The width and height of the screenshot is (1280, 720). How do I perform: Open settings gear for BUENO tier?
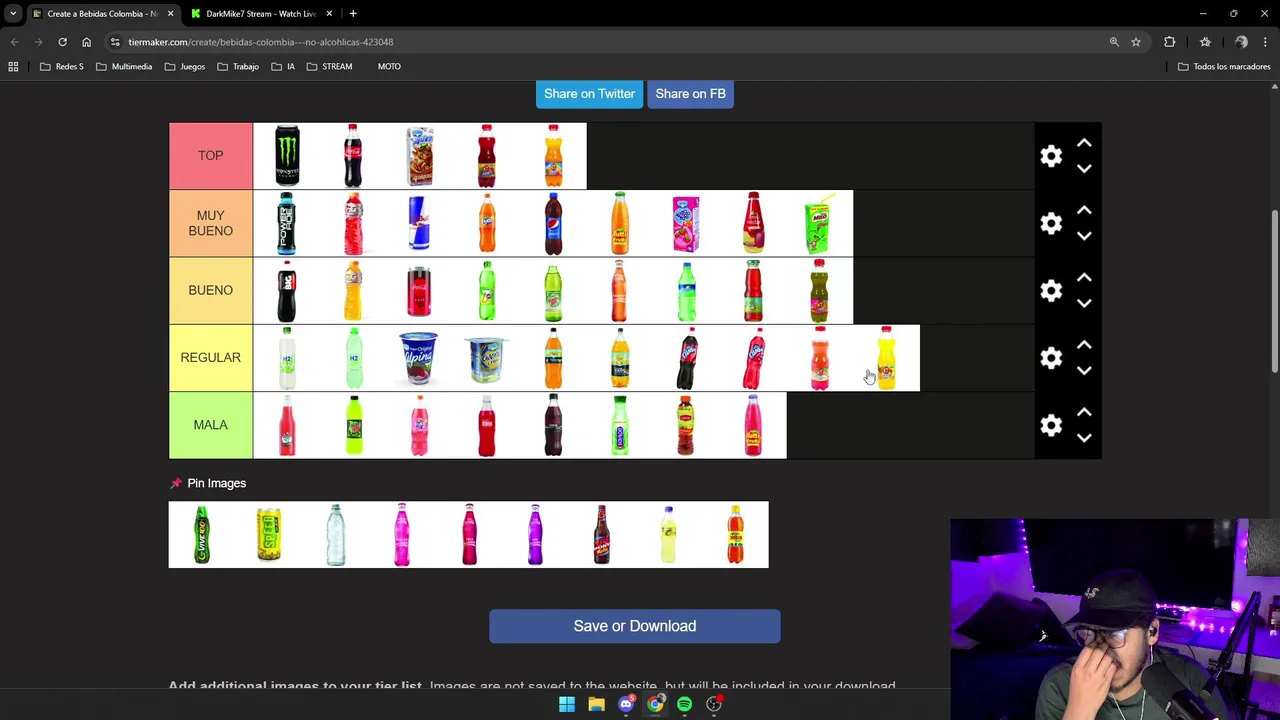click(x=1051, y=290)
